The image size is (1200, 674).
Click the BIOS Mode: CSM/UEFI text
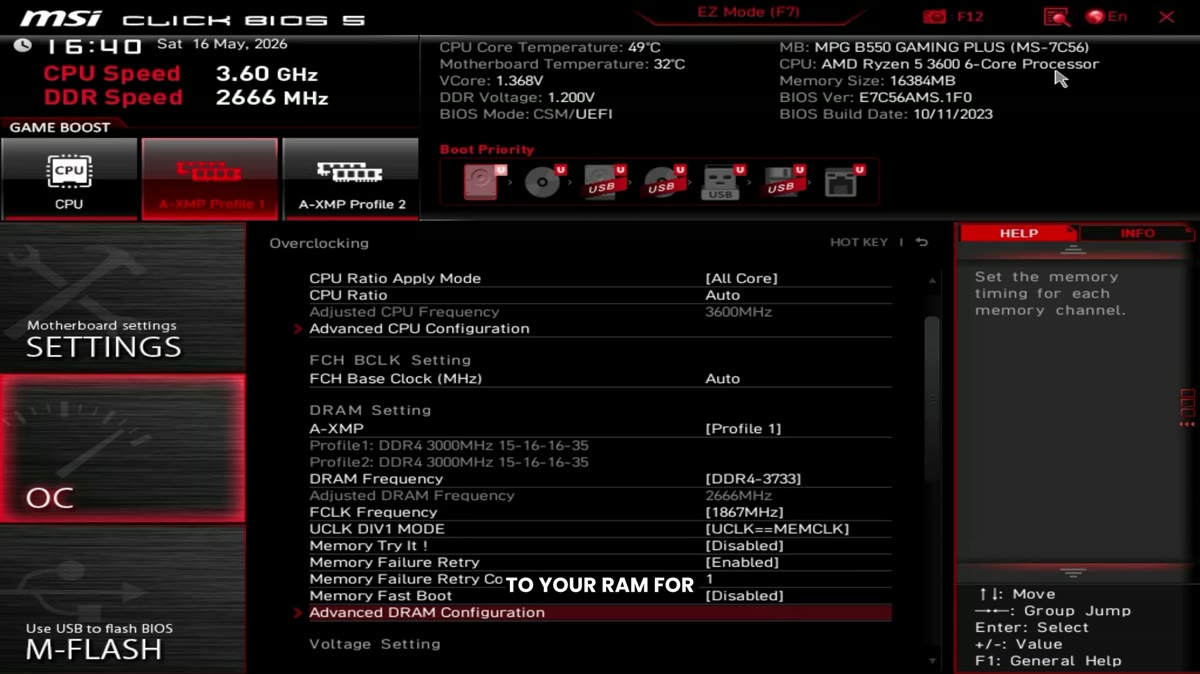tap(526, 114)
